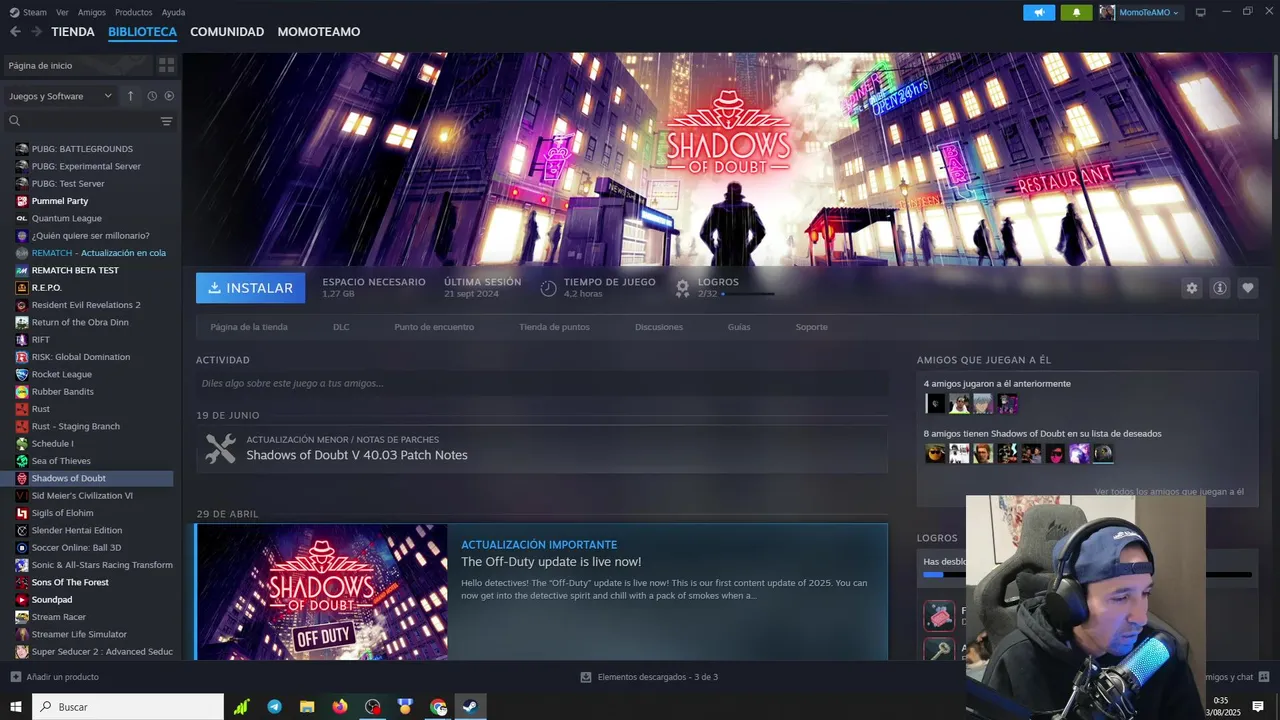This screenshot has width=1280, height=720.
Task: Click the first friend avatar who played previously
Action: (x=935, y=404)
